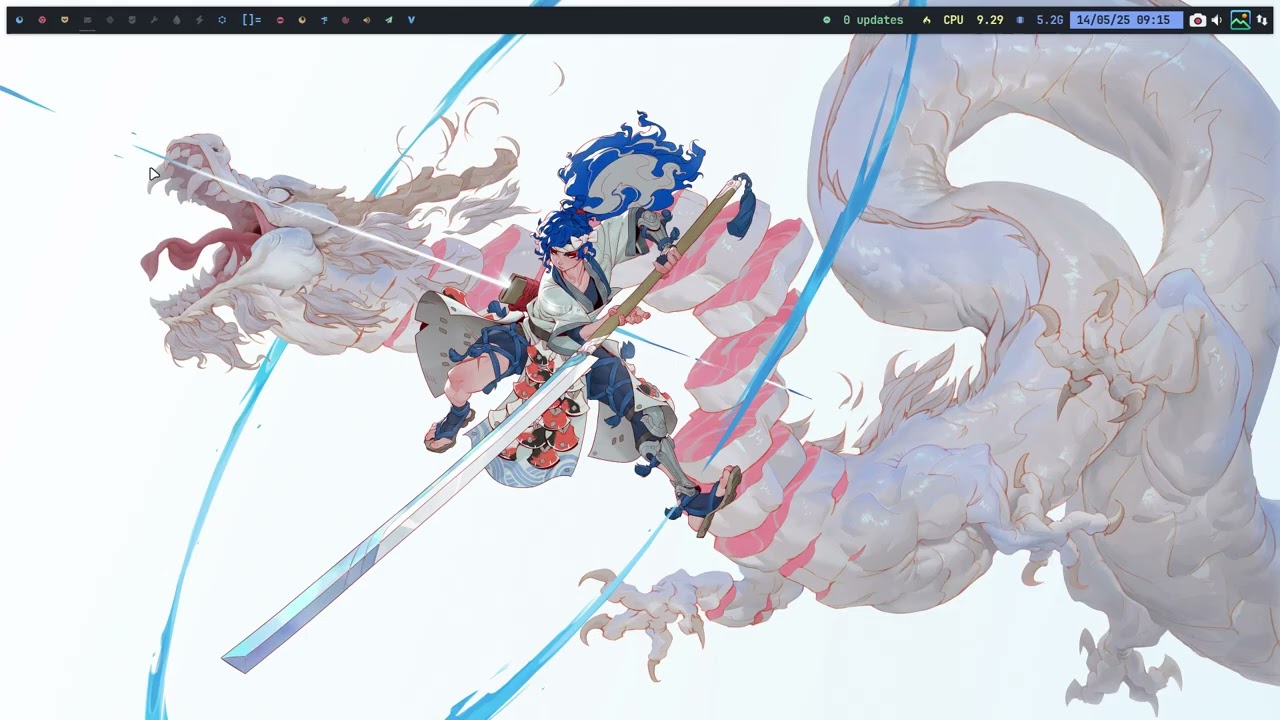Take a screenshot with the camera tray icon

click(1197, 20)
